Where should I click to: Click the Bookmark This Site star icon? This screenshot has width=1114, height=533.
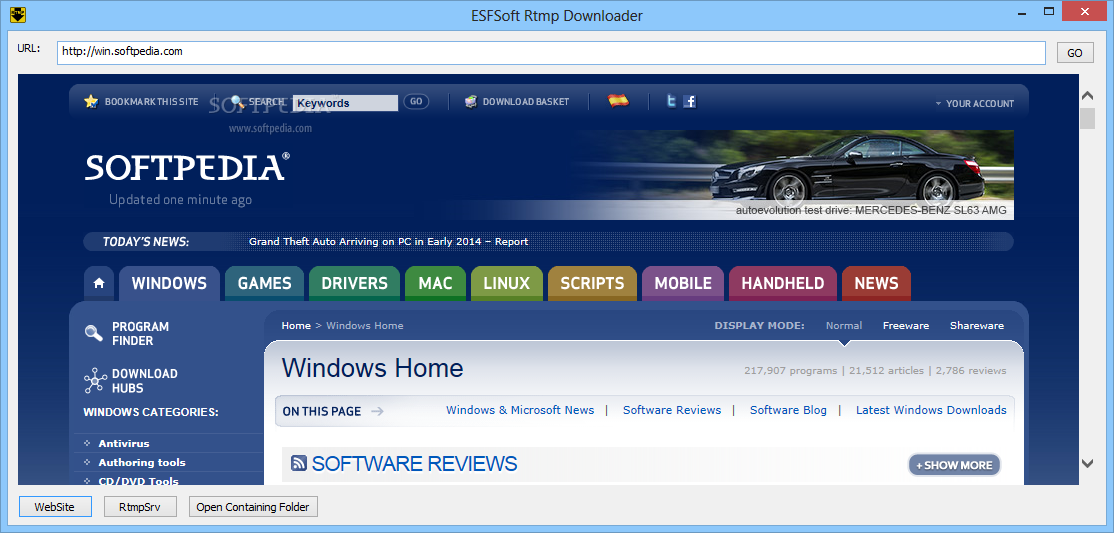click(90, 102)
